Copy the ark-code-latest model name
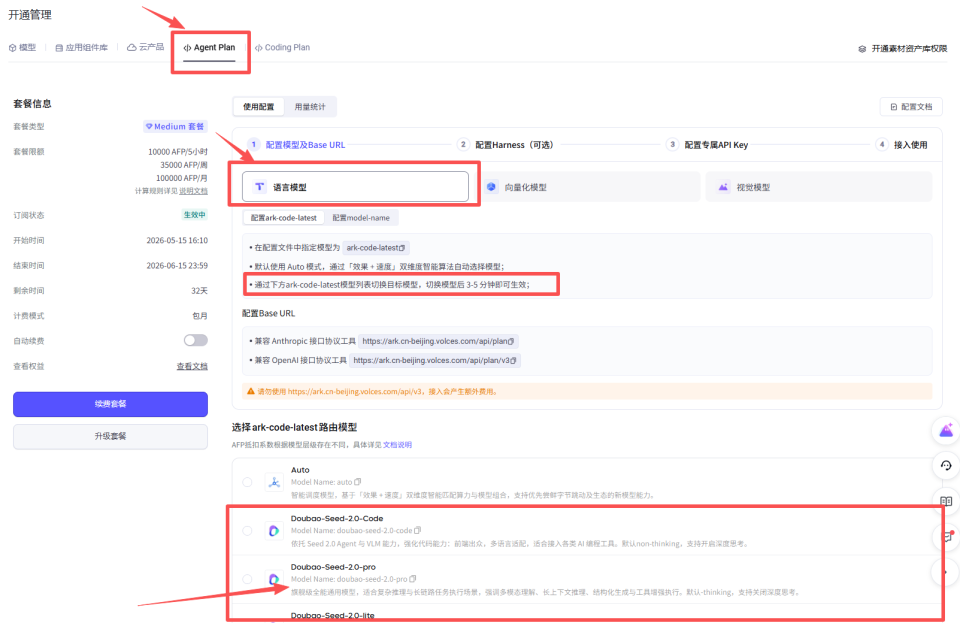This screenshot has width=960, height=623. click(x=402, y=248)
